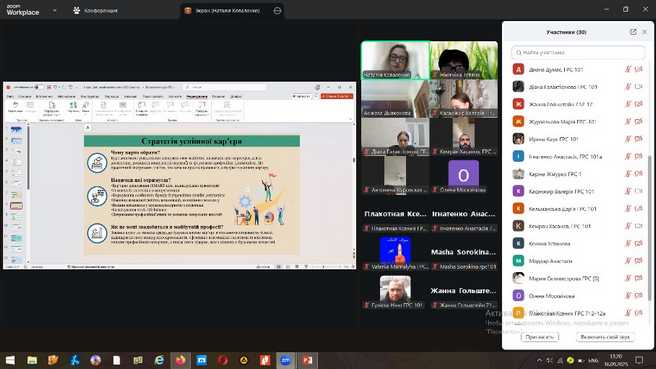The image size is (656, 369).
Task: Open PowerPoint icon in the taskbar
Action: point(307,360)
